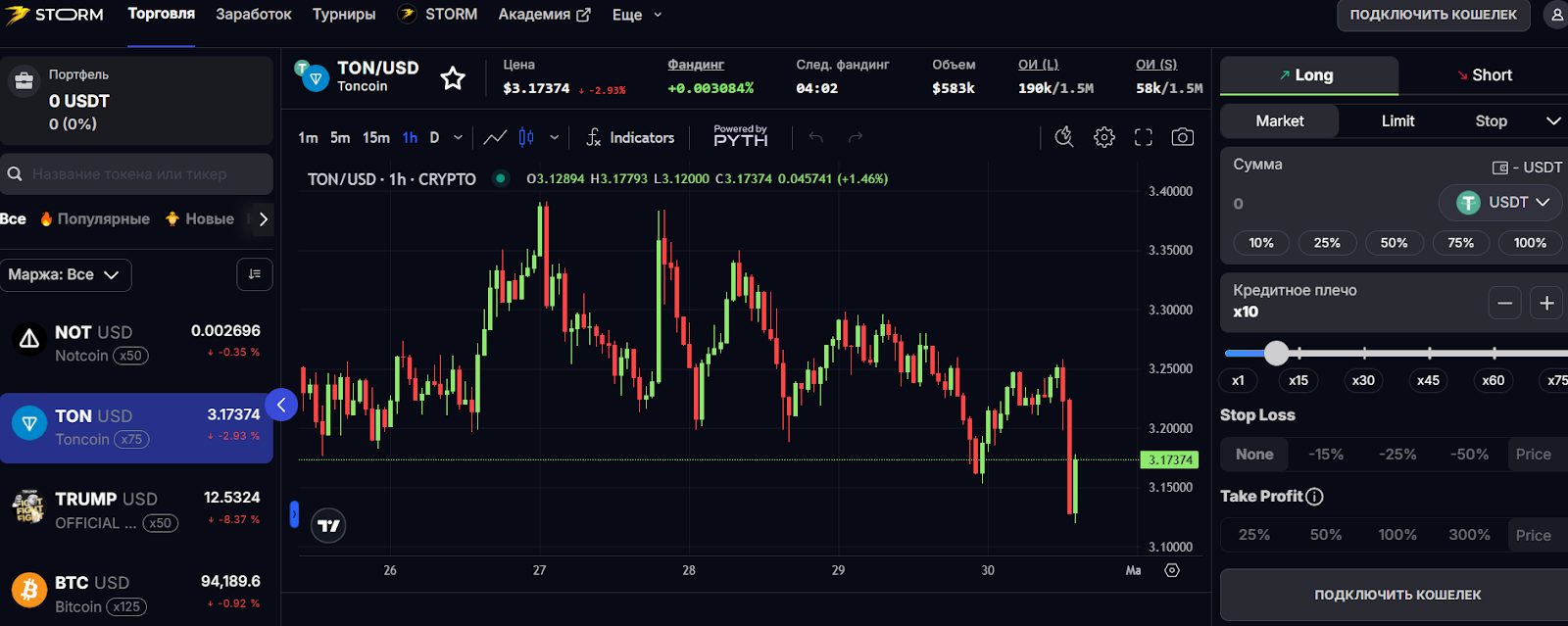The image size is (1568, 626).
Task: Take chart snapshot with camera icon
Action: click(x=1183, y=137)
